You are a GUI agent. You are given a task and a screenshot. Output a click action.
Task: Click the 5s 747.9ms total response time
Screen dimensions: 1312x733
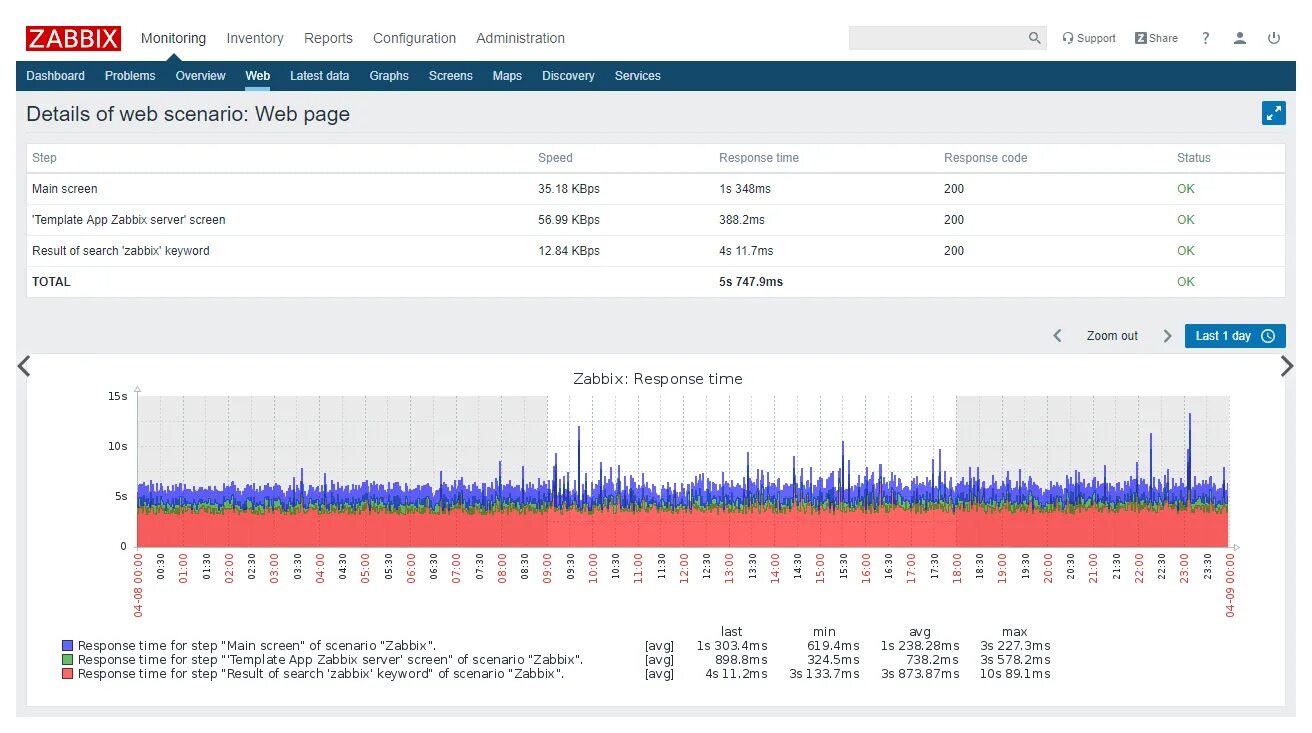point(751,282)
